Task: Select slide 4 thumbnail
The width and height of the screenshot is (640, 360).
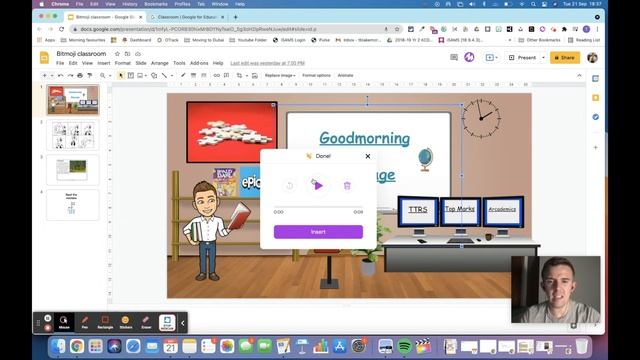Action: (x=73, y=205)
